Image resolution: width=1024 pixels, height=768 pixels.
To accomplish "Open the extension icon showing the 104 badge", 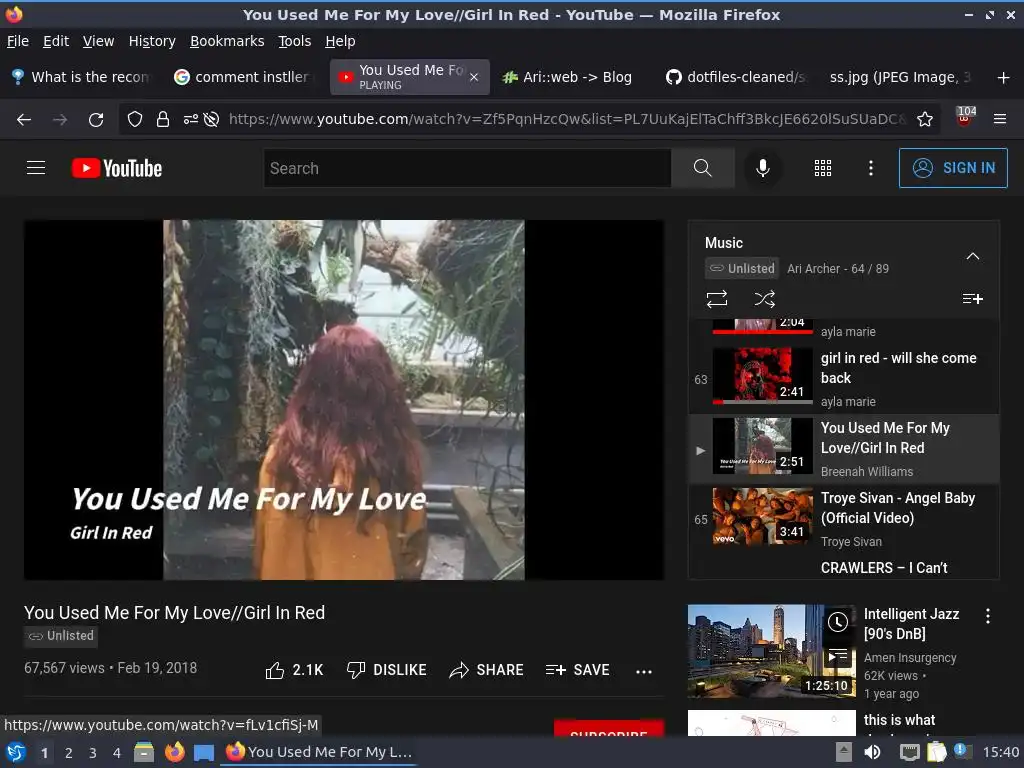I will [965, 117].
